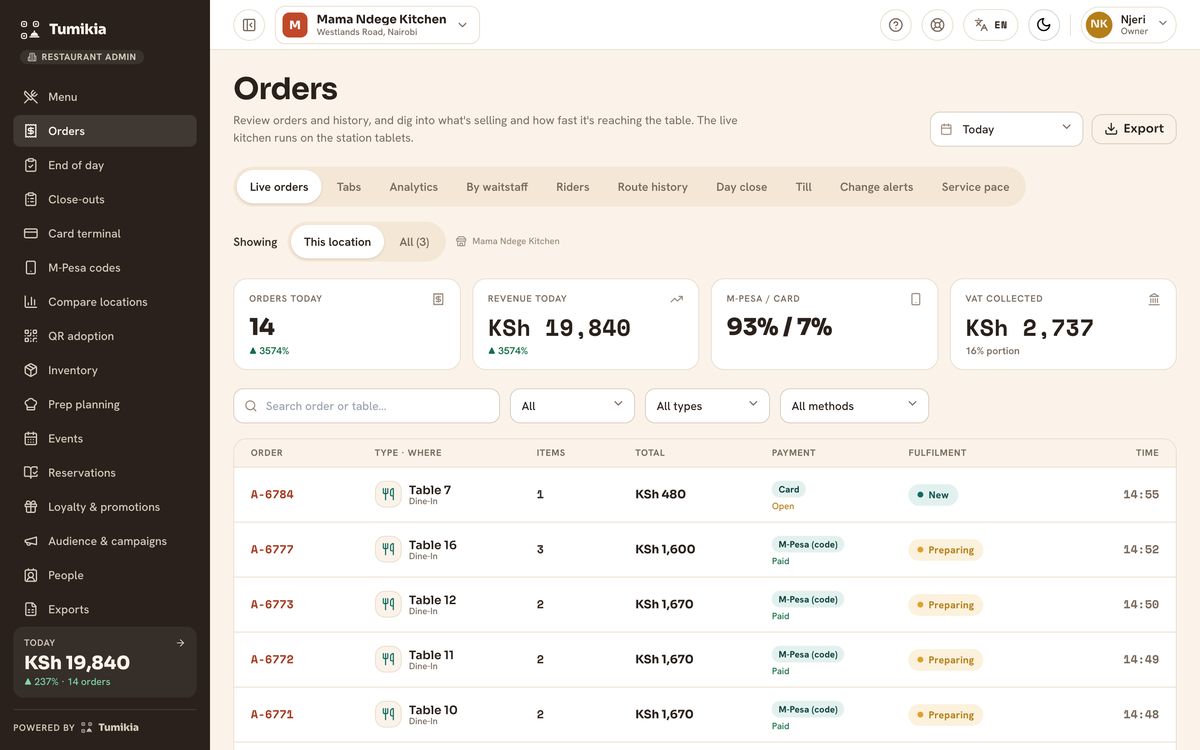1200x750 pixels.
Task: Open order A-6784 link
Action: click(x=272, y=494)
